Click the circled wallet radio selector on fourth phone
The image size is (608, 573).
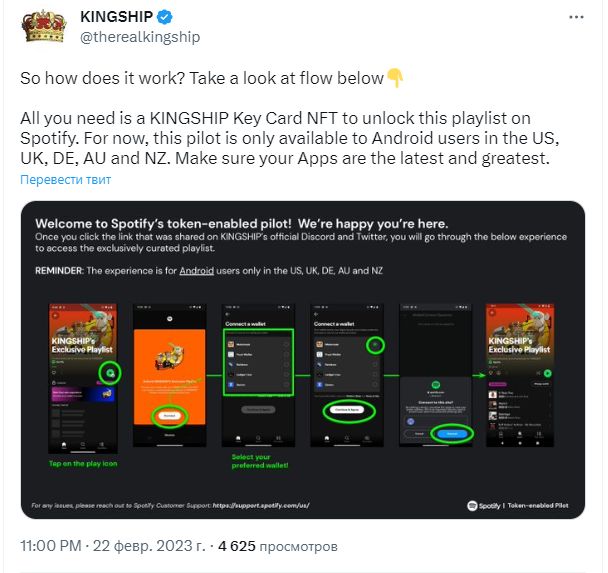[x=375, y=345]
